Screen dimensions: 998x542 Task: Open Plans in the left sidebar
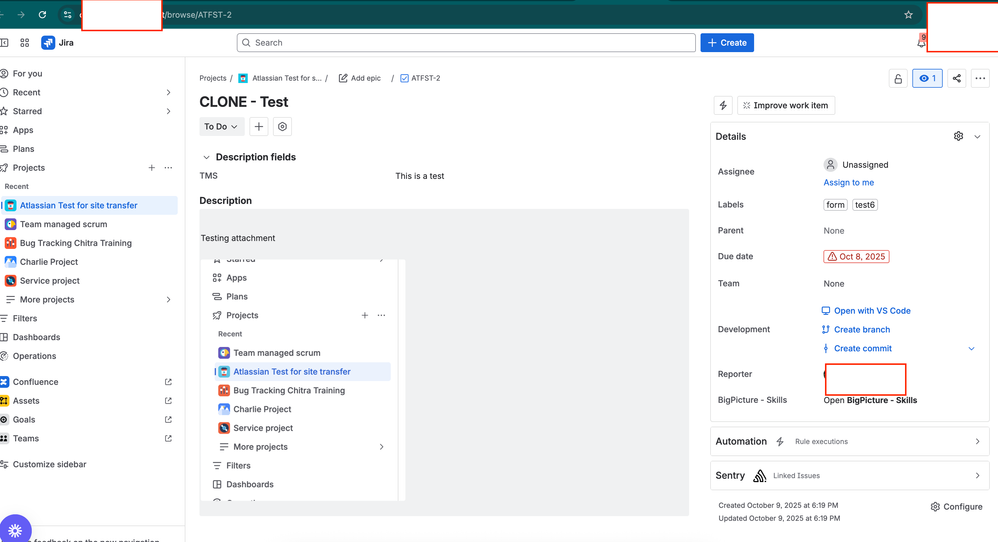click(x=24, y=149)
